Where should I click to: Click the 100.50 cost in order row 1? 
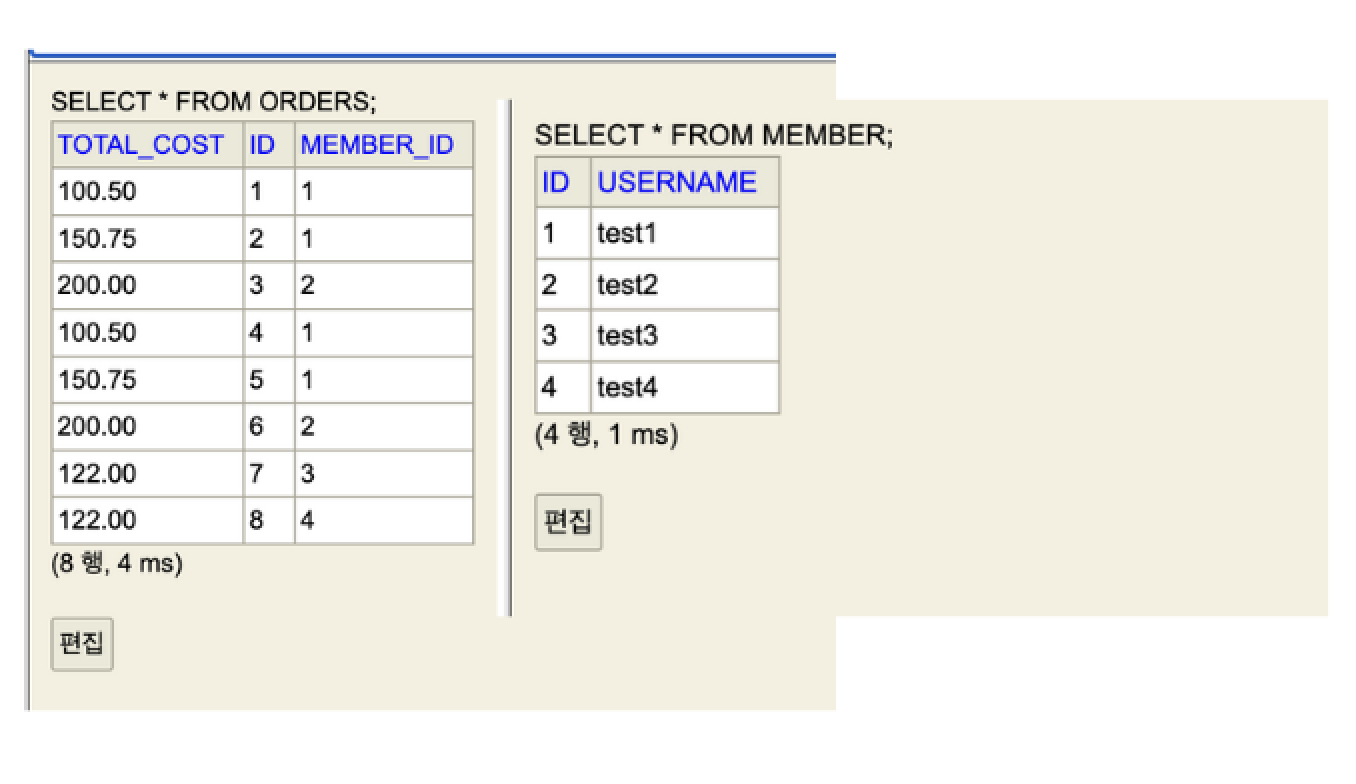click(x=97, y=191)
